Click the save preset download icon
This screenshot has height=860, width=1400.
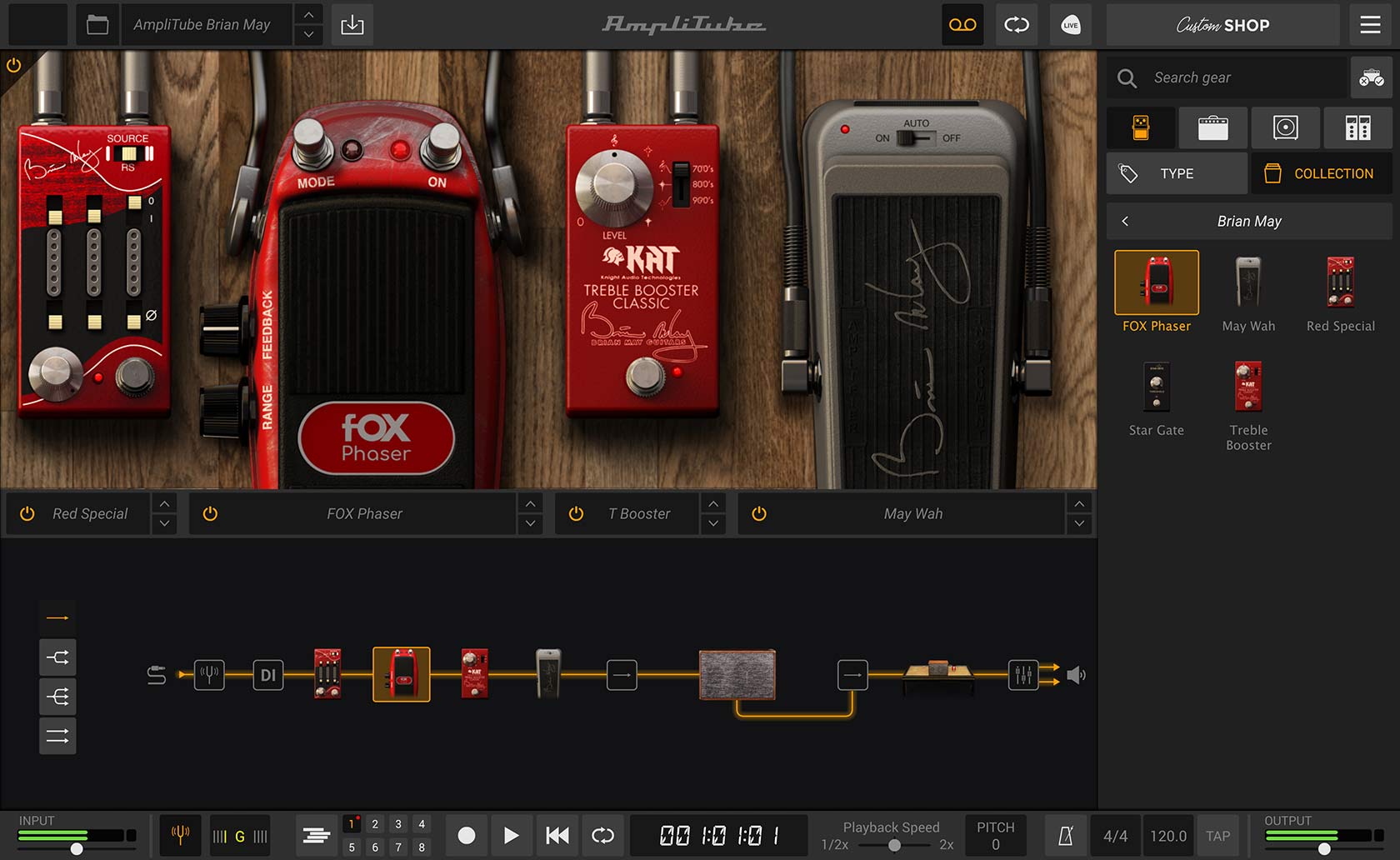tap(352, 25)
